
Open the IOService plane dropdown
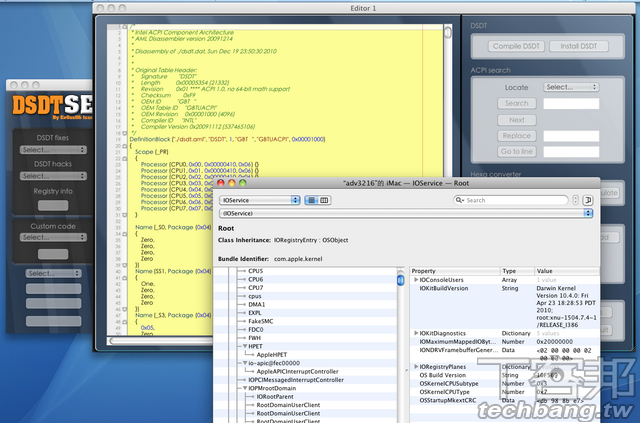259,200
